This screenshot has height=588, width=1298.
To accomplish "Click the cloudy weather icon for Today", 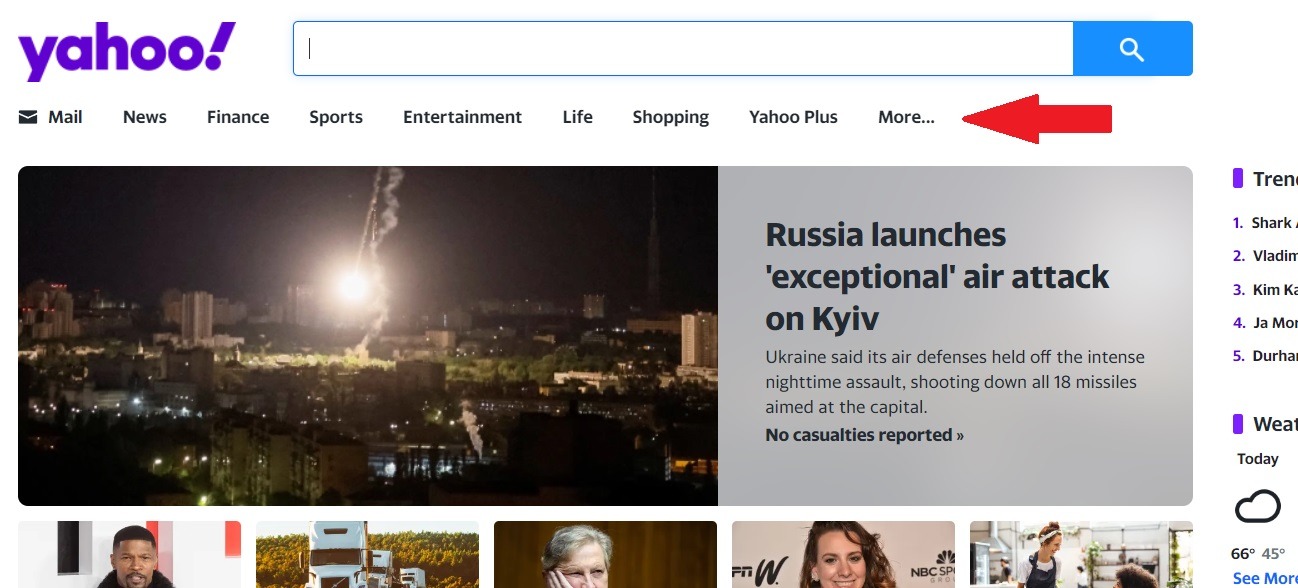I will click(x=1257, y=507).
